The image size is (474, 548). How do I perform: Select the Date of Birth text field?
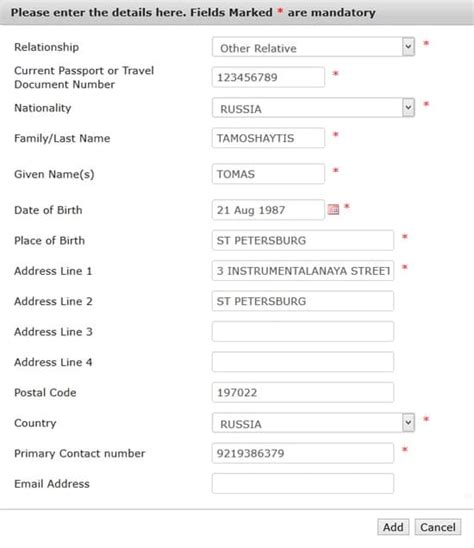click(x=268, y=210)
